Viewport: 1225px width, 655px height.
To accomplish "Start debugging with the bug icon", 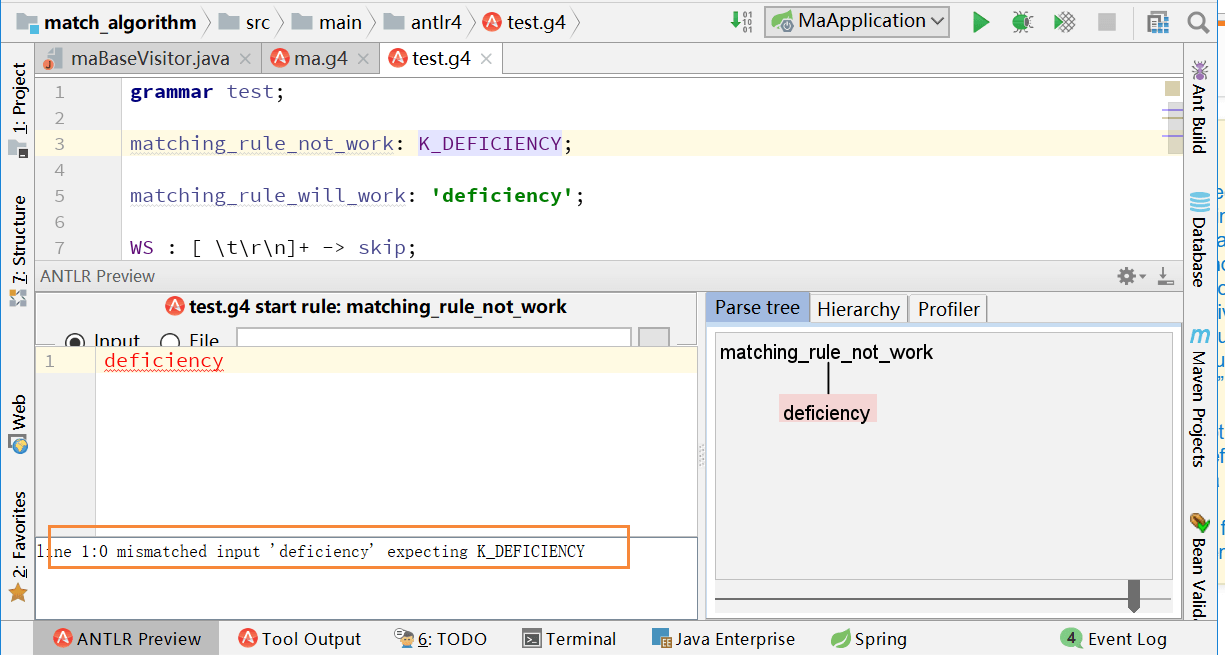I will pos(1022,22).
